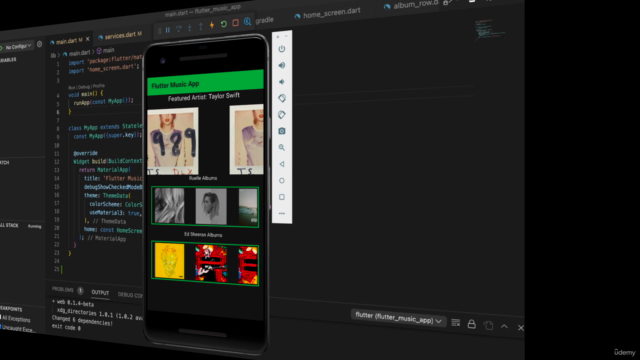This screenshot has height=360, width=640.
Task: Grab the debug toolbar drag handle
Action: click(159, 31)
